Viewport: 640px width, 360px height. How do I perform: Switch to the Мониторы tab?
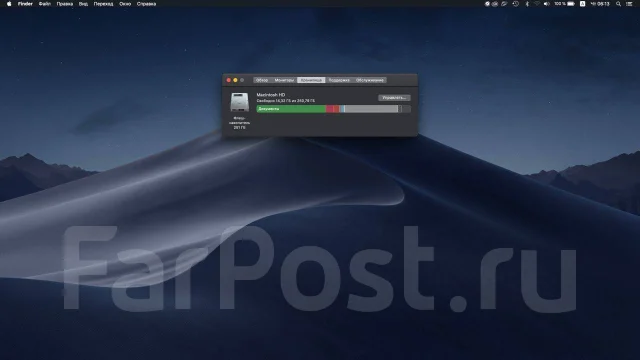[284, 80]
